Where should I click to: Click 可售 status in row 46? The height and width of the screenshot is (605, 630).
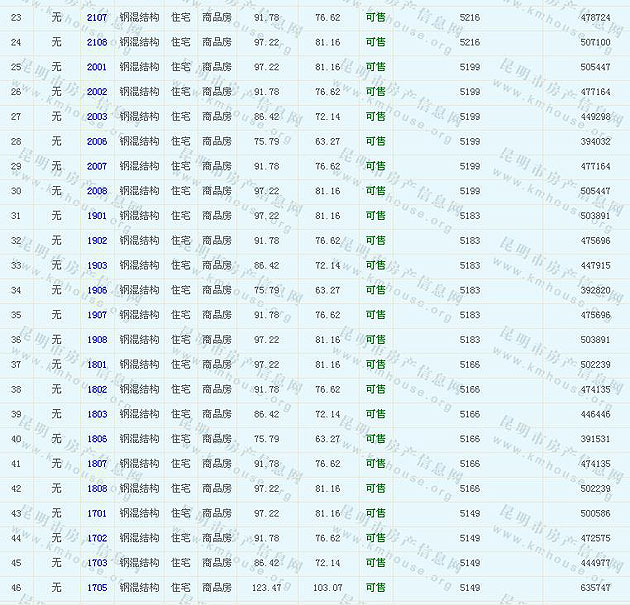pyautogui.click(x=375, y=588)
